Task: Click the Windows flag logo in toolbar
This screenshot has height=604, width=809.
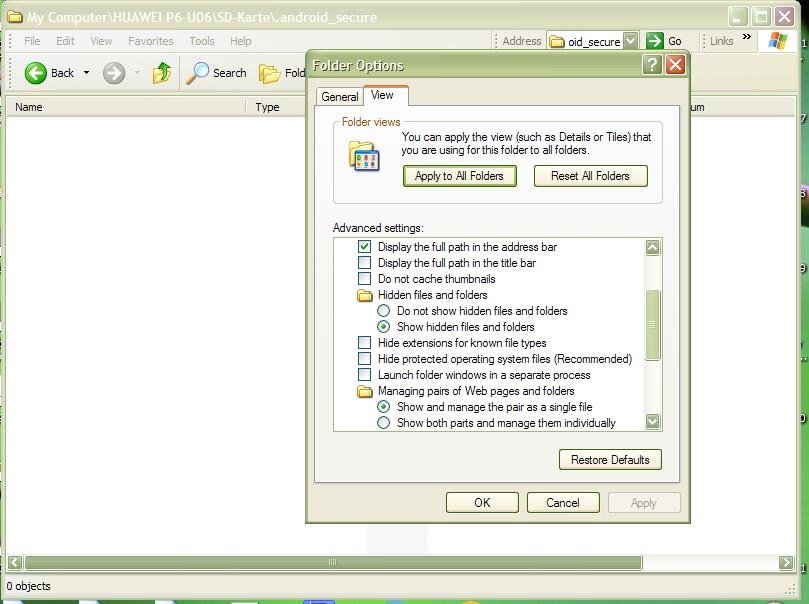Action: (778, 41)
